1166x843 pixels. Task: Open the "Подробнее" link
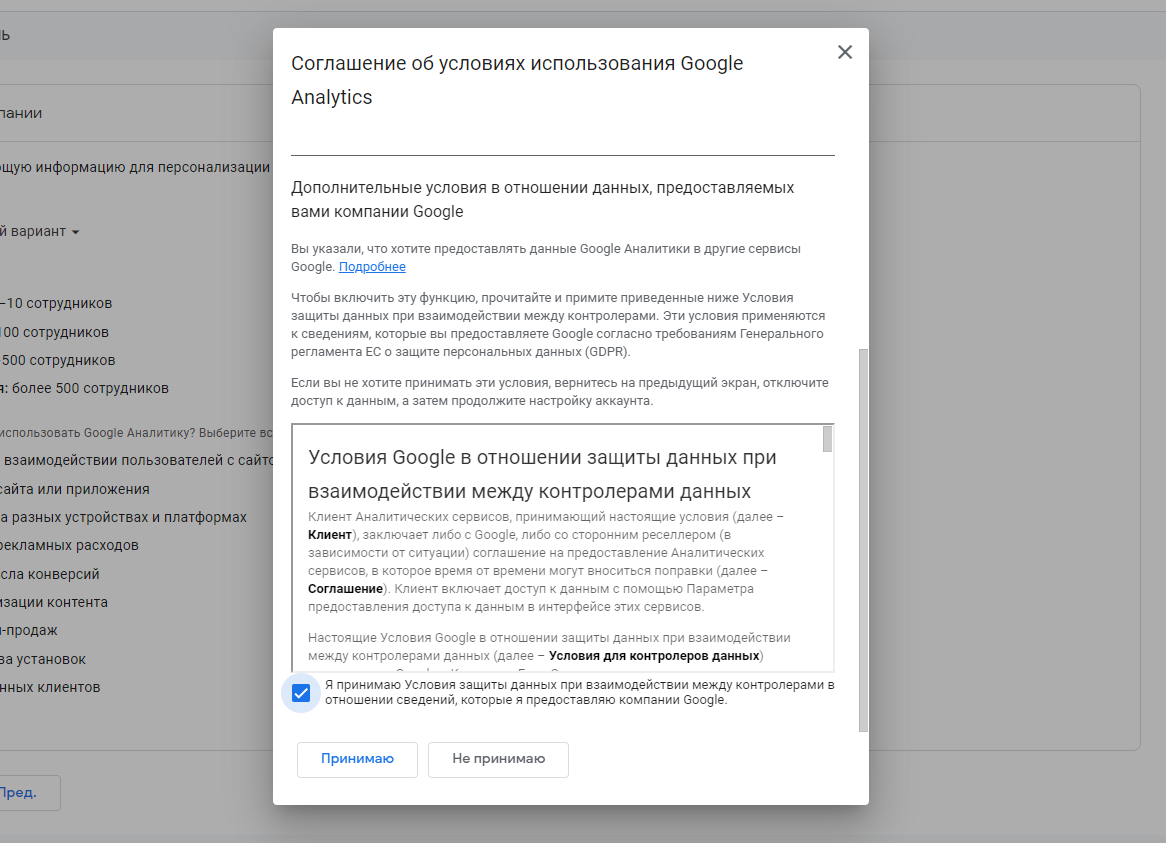(372, 267)
